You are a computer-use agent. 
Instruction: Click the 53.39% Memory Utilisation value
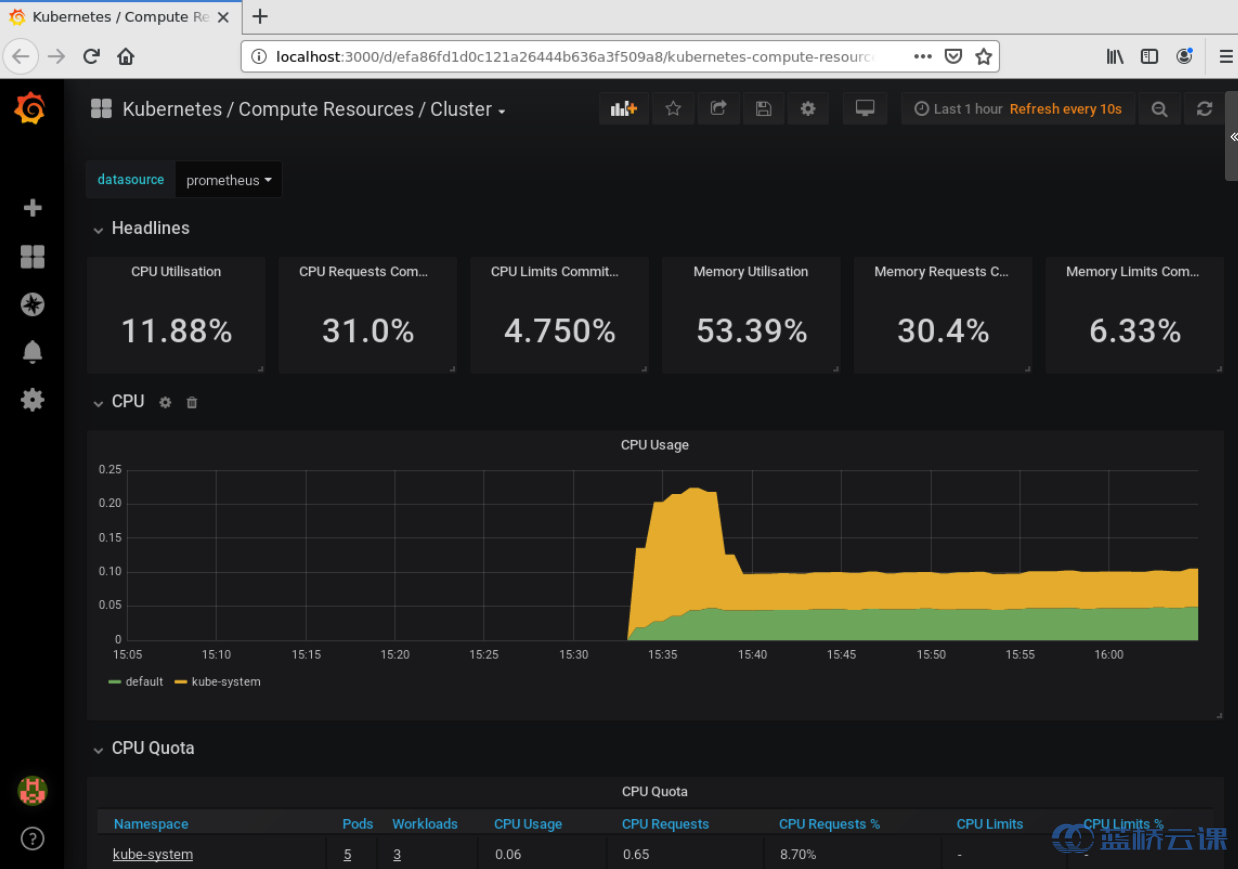(x=752, y=331)
